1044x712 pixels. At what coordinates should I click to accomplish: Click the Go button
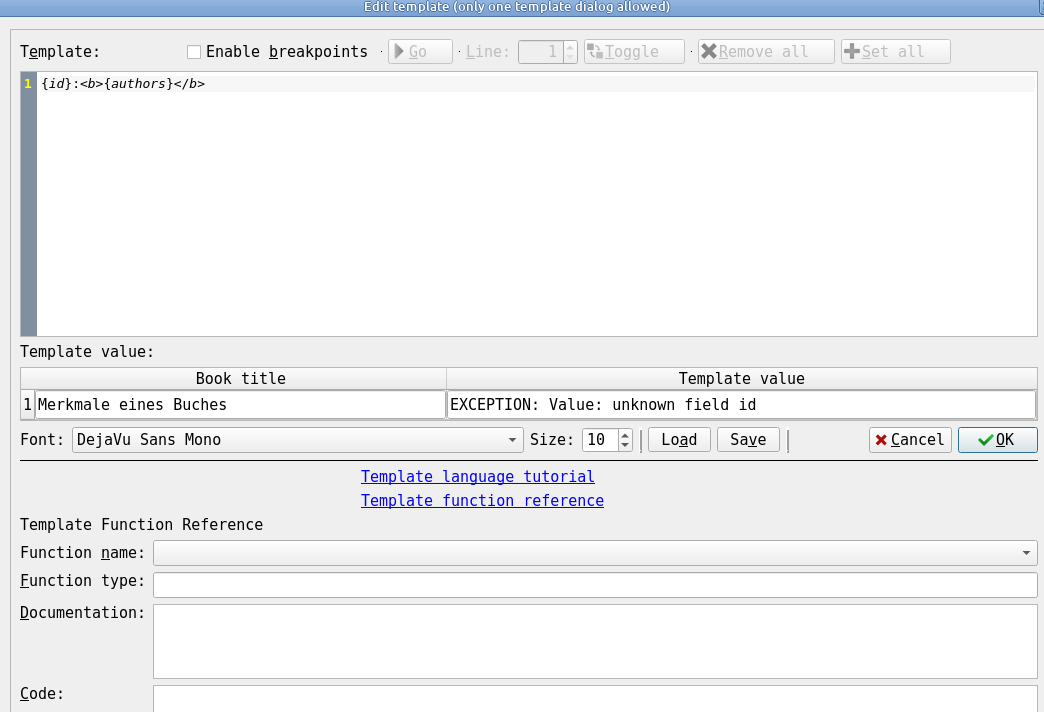tap(420, 52)
